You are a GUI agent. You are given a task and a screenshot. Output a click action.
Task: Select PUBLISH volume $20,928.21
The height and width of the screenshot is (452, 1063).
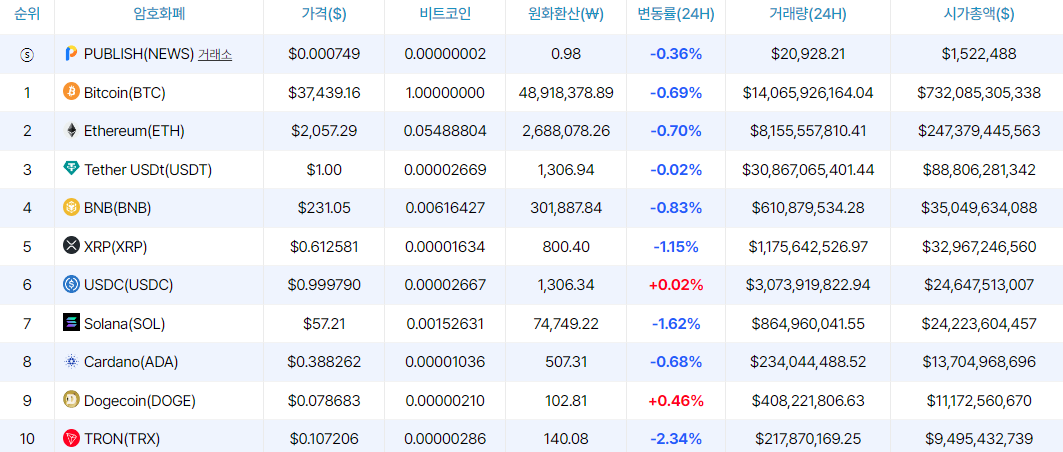tap(808, 54)
